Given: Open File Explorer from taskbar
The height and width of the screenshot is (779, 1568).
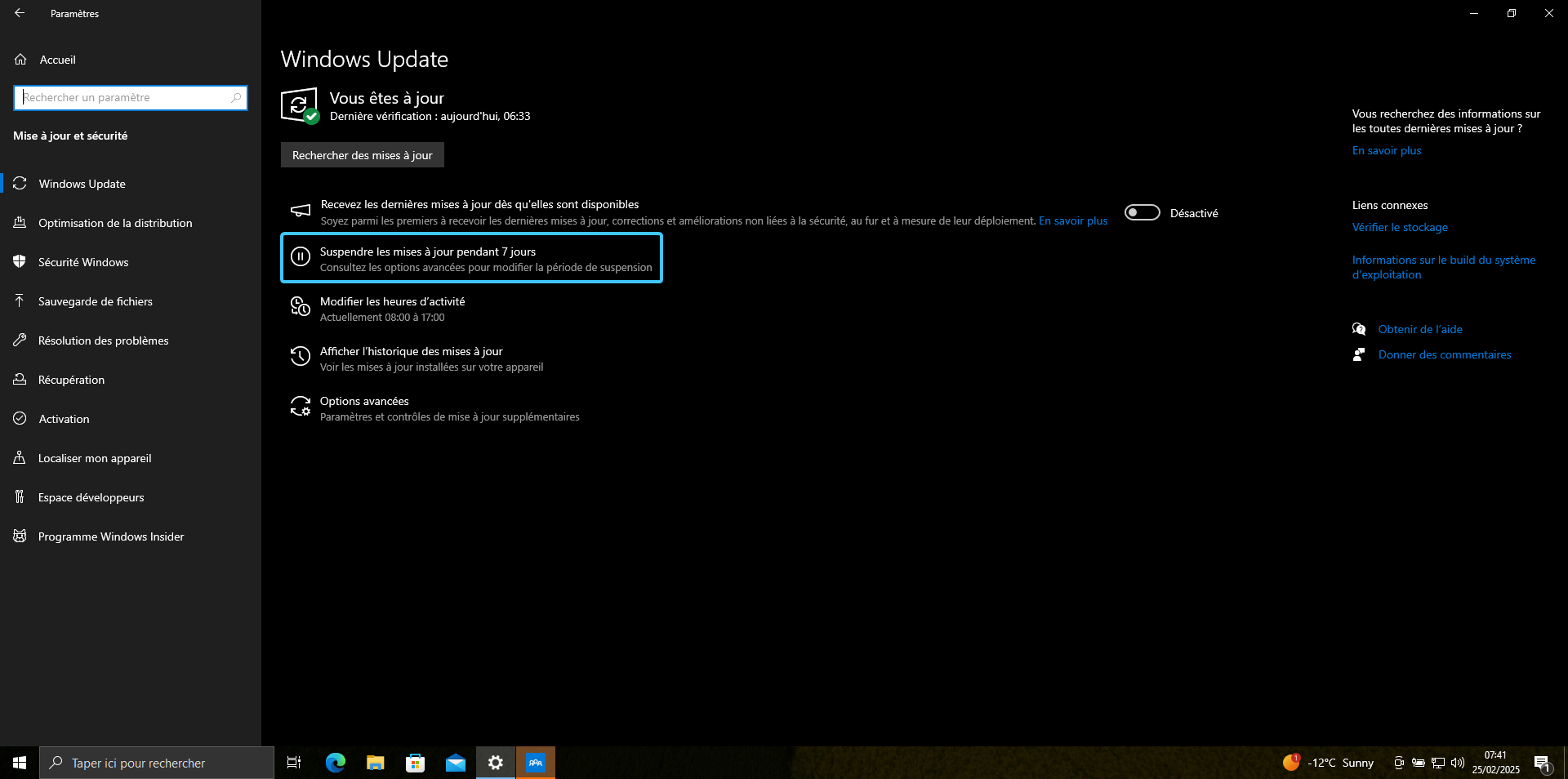Looking at the screenshot, I should (x=376, y=763).
